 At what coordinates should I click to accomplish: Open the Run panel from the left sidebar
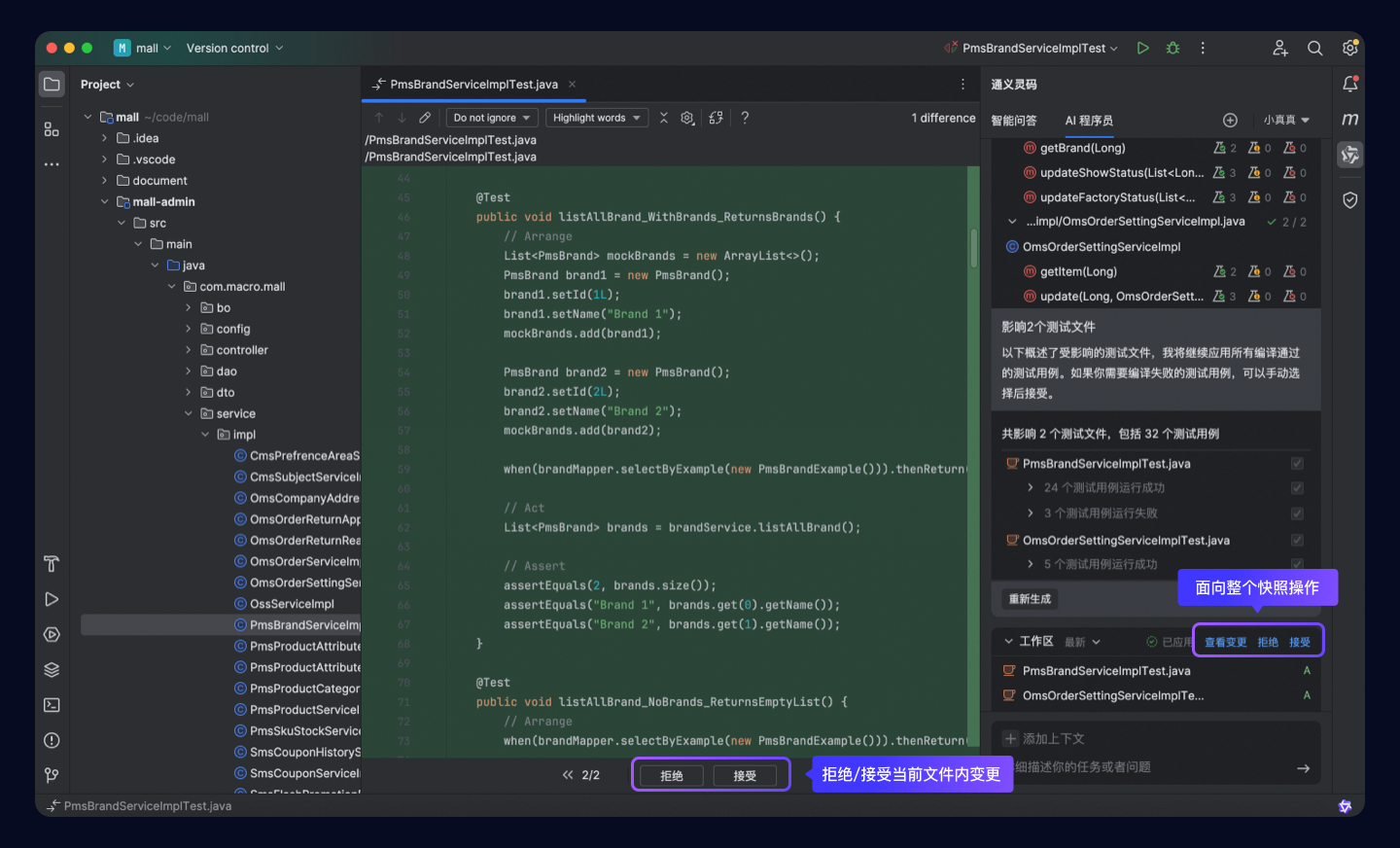(x=52, y=599)
